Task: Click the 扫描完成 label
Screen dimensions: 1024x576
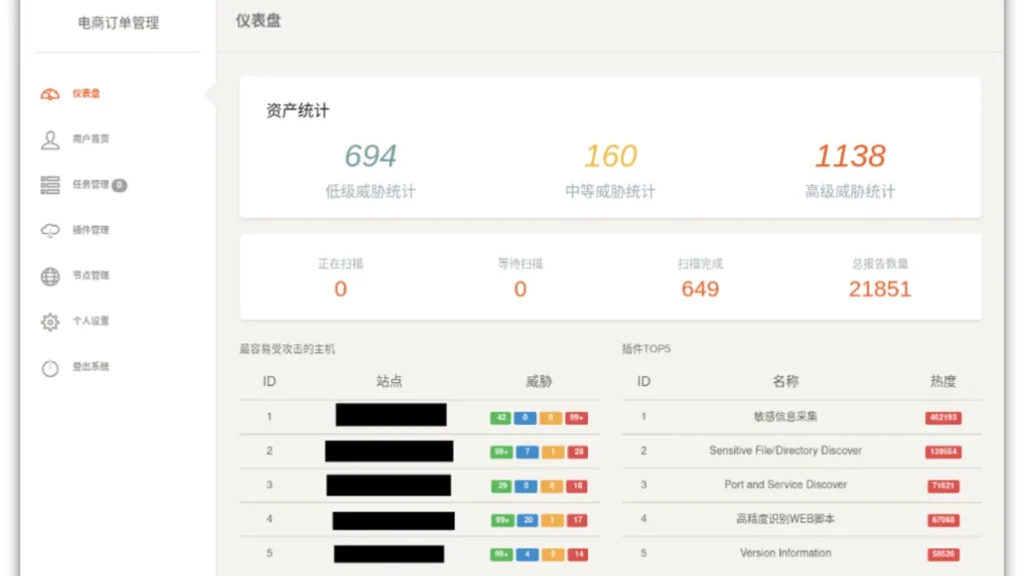Action: pos(700,264)
